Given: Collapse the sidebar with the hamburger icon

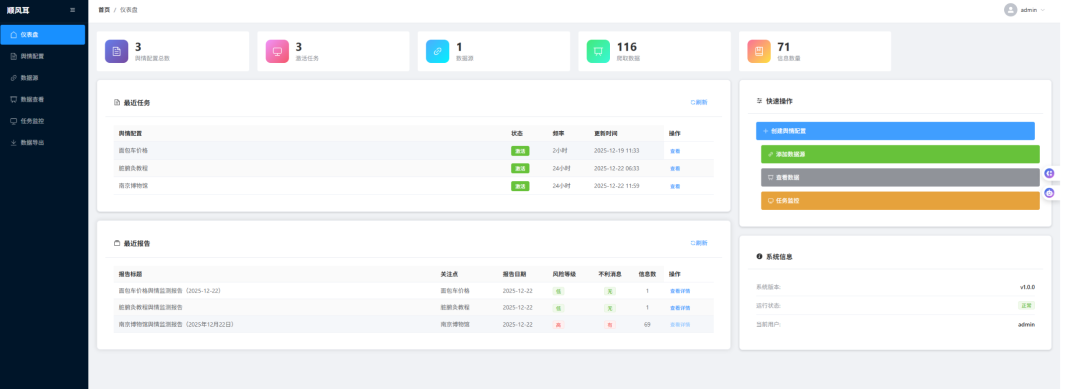Looking at the screenshot, I should (x=73, y=10).
